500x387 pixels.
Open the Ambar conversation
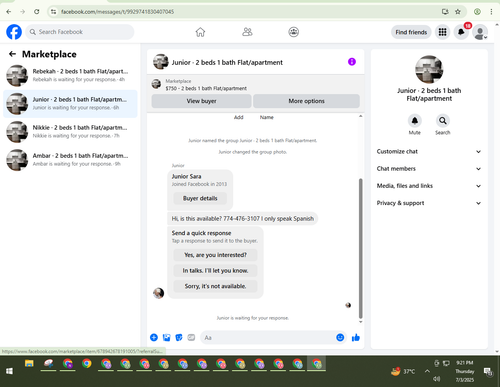click(x=70, y=160)
